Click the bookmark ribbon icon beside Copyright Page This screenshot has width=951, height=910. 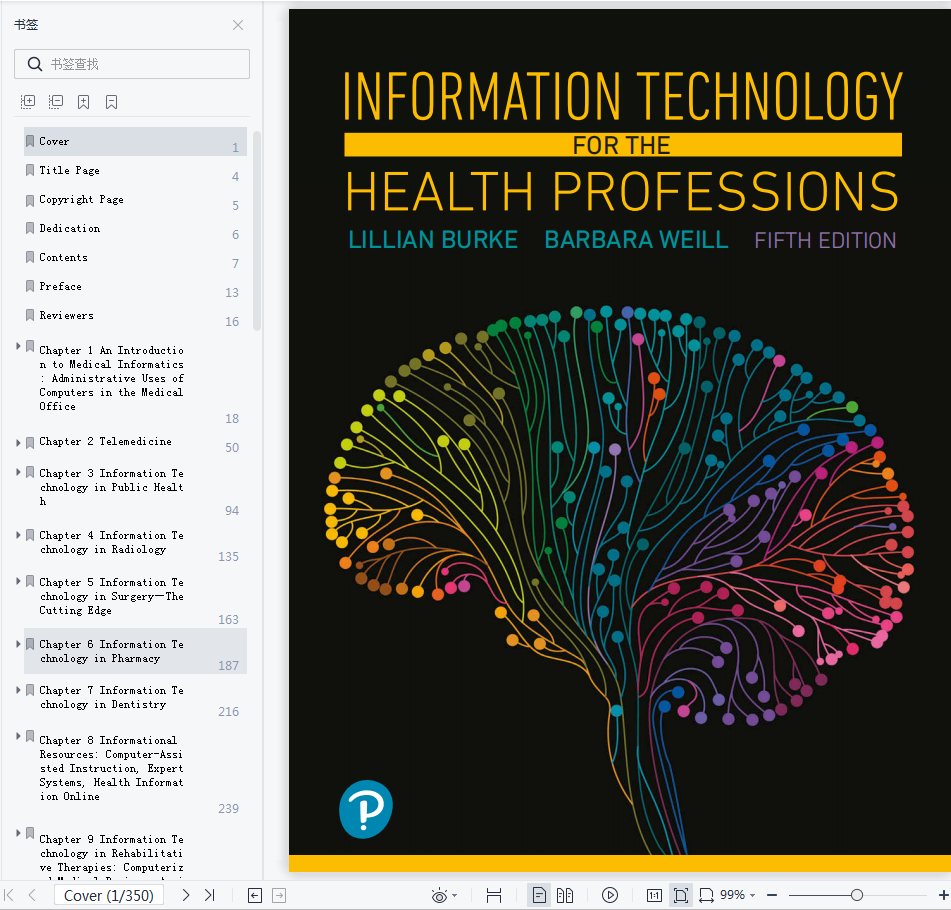tap(30, 199)
